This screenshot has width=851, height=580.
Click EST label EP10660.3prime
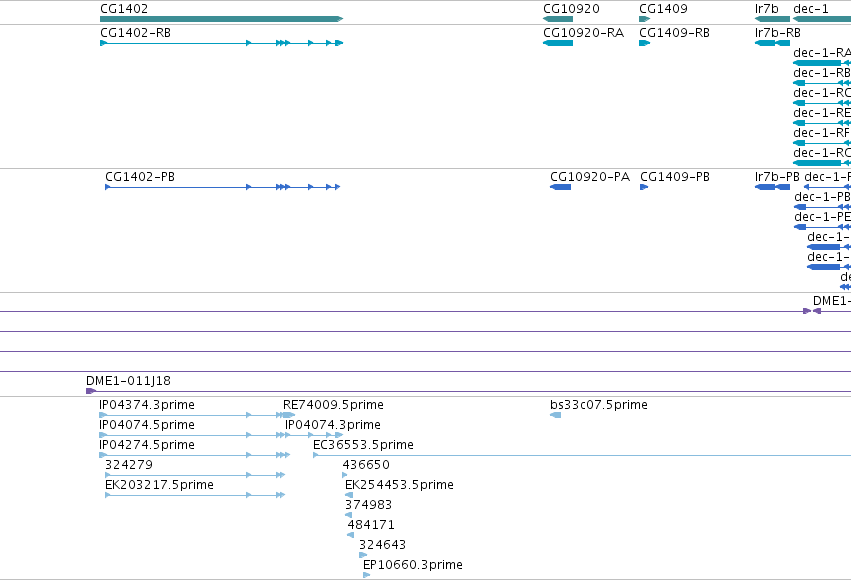pyautogui.click(x=412, y=565)
